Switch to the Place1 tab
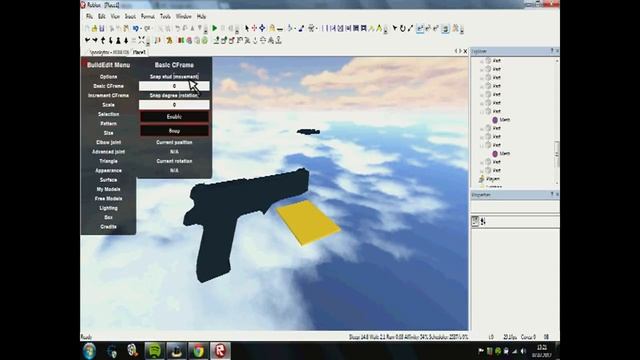 (139, 52)
